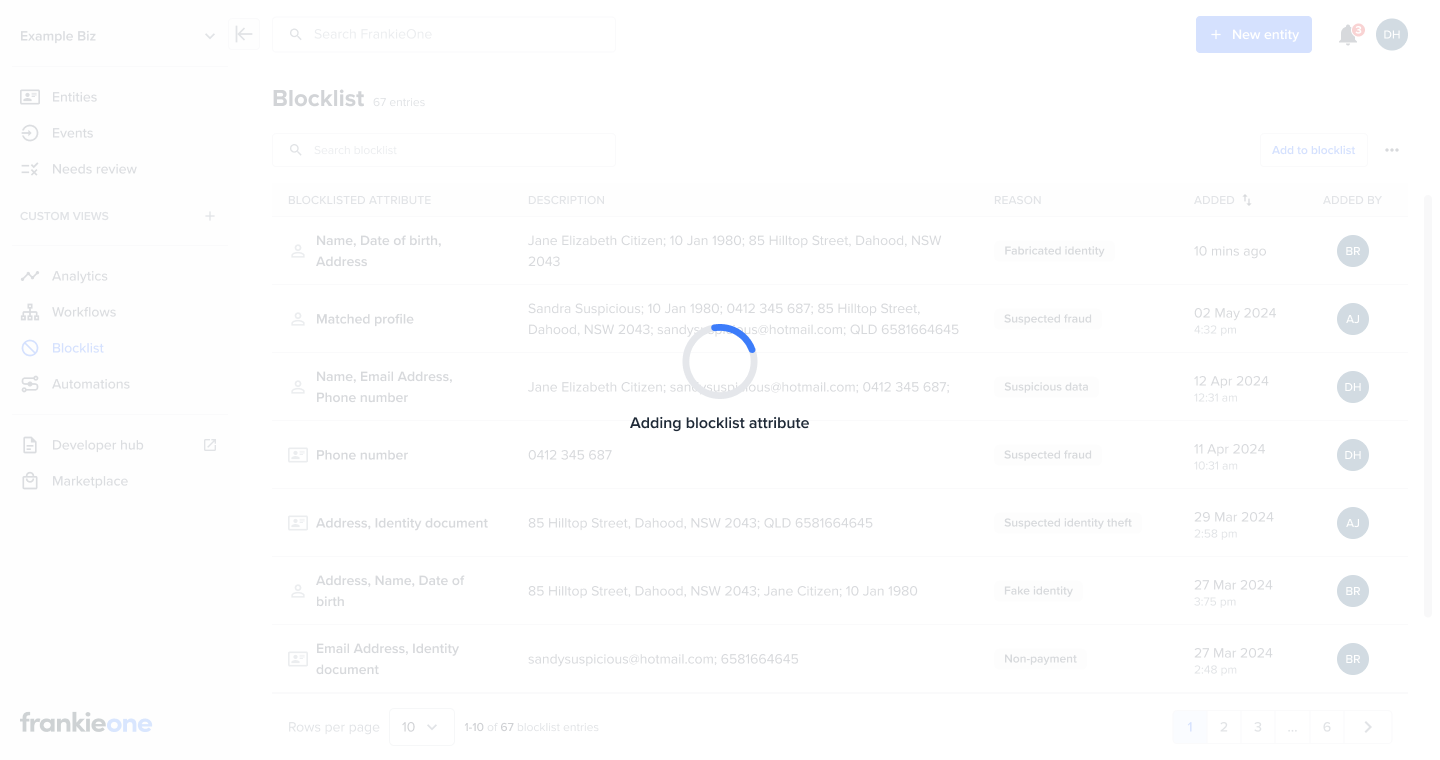Click the description 0412 345 687
Viewport: 1440px width, 760px height.
570,455
